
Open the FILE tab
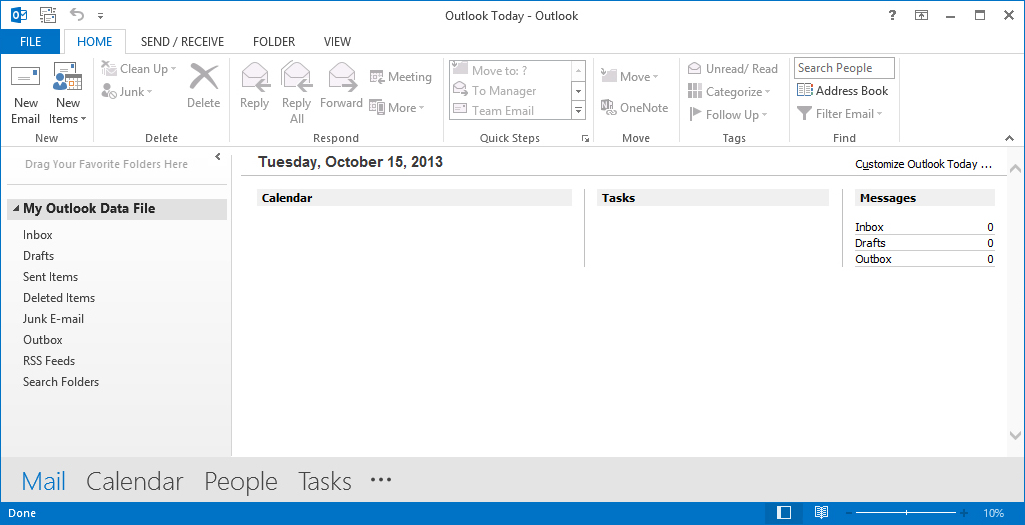pyautogui.click(x=31, y=42)
